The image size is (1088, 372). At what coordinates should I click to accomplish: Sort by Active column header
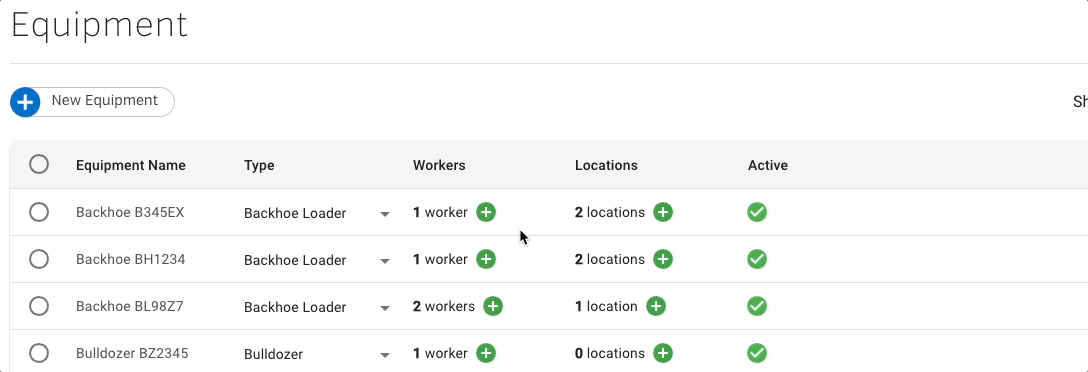click(x=768, y=165)
